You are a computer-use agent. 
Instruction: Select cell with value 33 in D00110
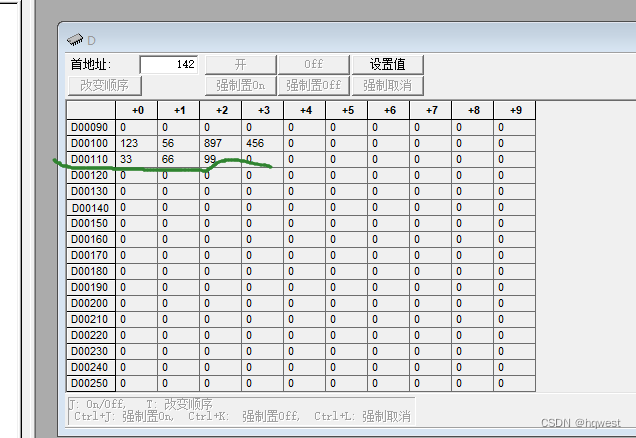[x=137, y=159]
